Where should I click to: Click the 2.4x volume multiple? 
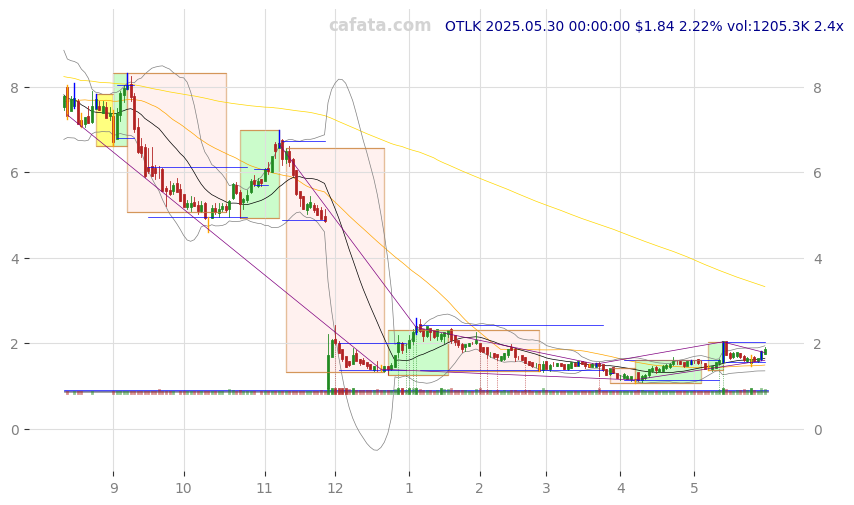[828, 26]
